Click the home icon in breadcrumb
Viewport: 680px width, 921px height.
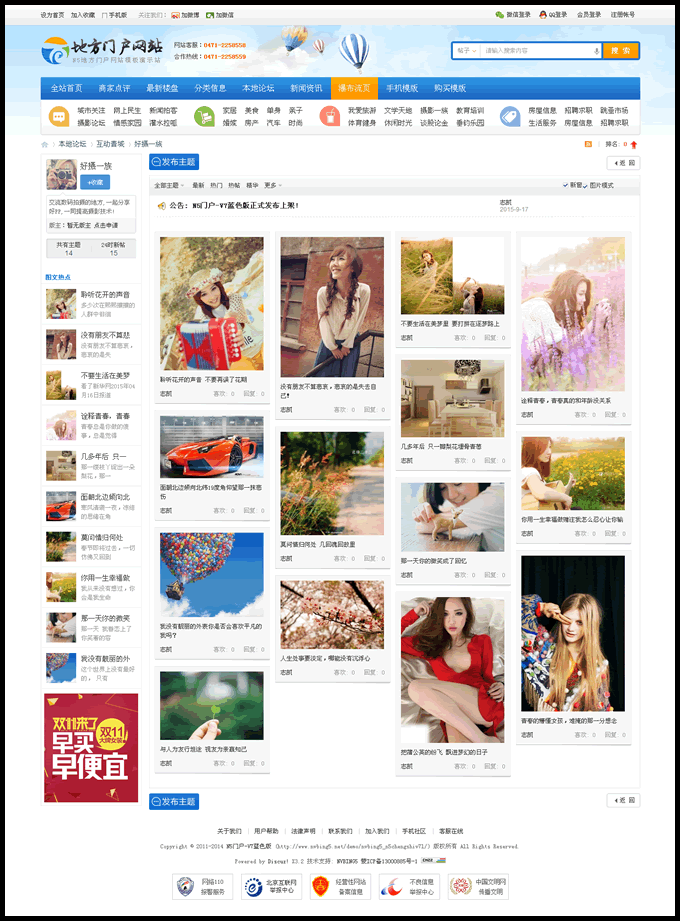pos(45,144)
